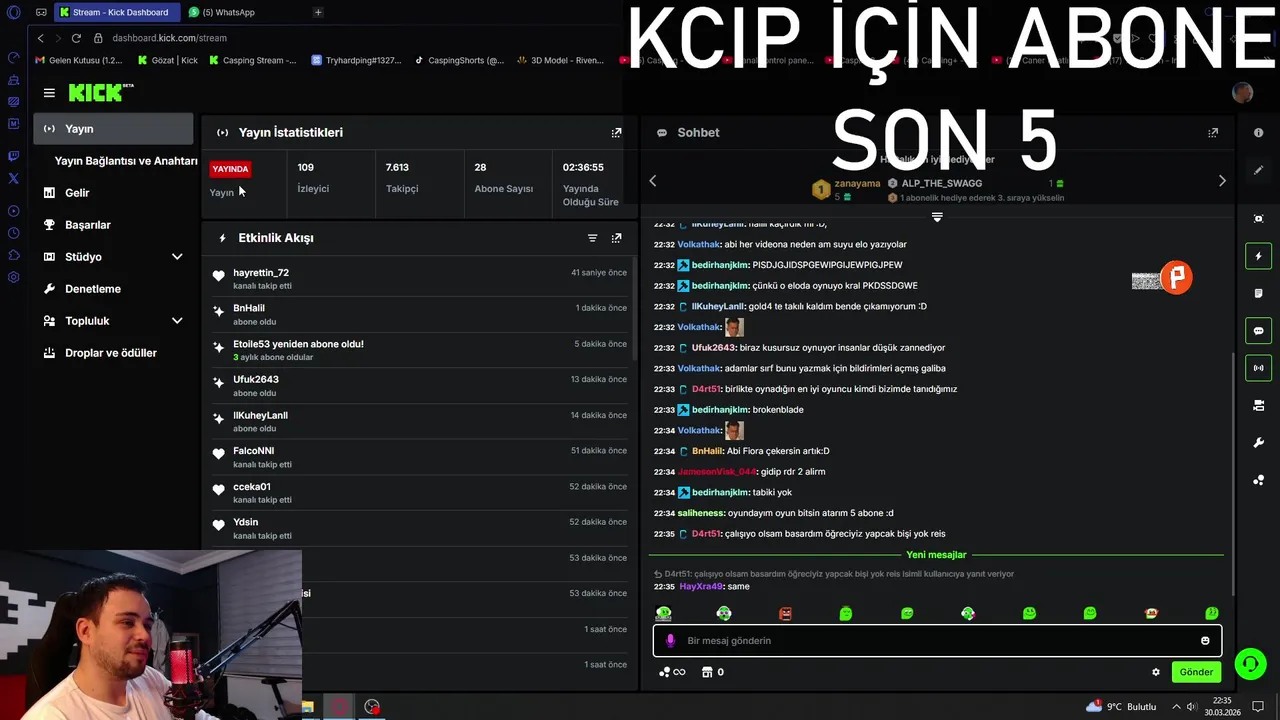Expand the Stüdyo submenu chevron
Screen dimensions: 1280x720
[177, 257]
